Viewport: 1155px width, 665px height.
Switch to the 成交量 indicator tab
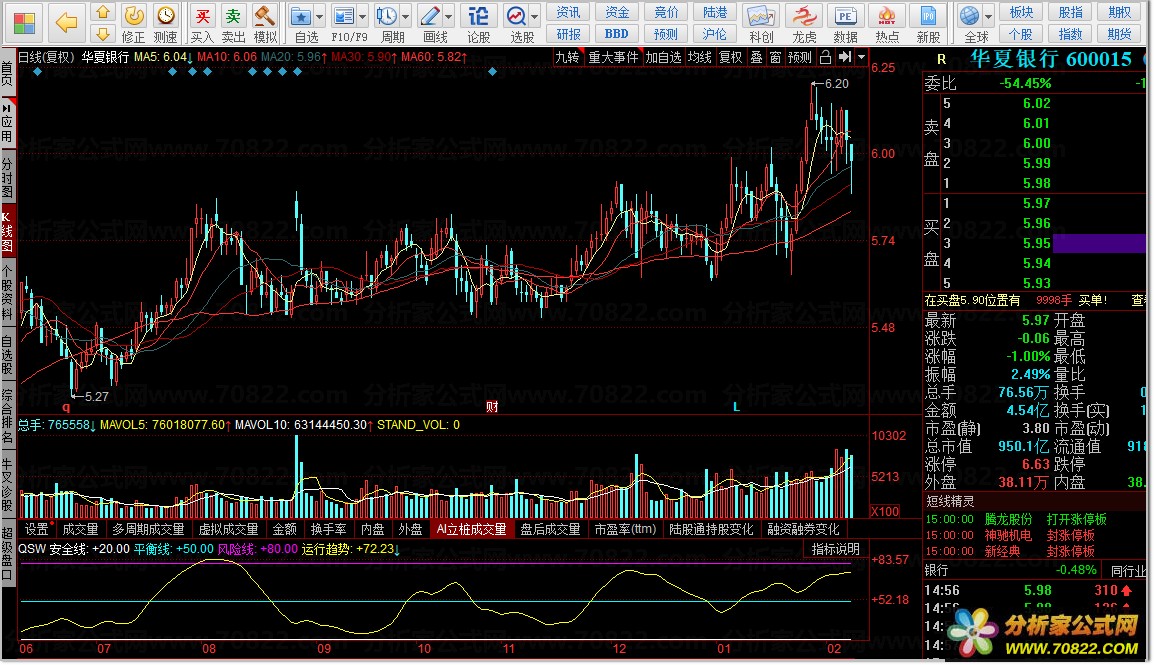tap(80, 529)
